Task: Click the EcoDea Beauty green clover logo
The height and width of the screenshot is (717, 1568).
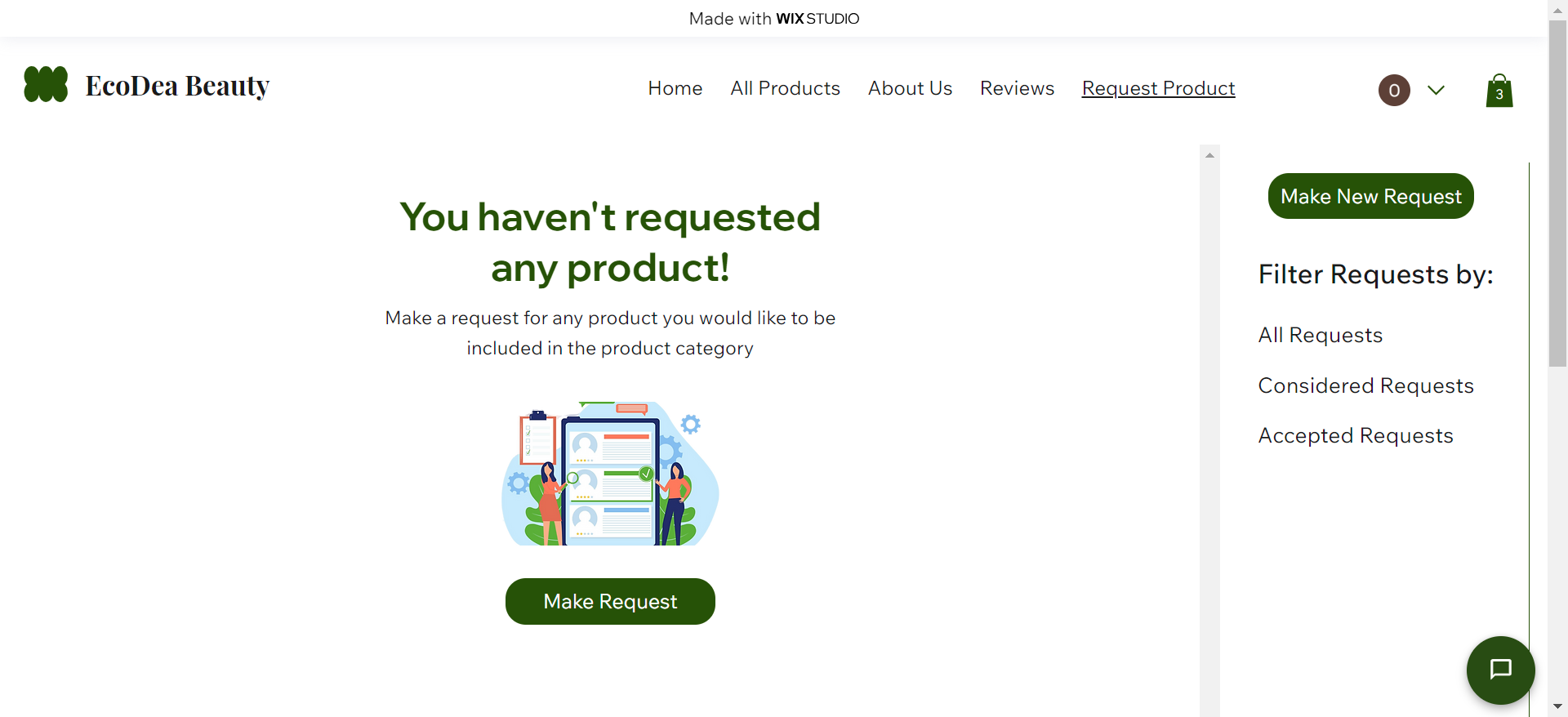Action: [x=46, y=84]
